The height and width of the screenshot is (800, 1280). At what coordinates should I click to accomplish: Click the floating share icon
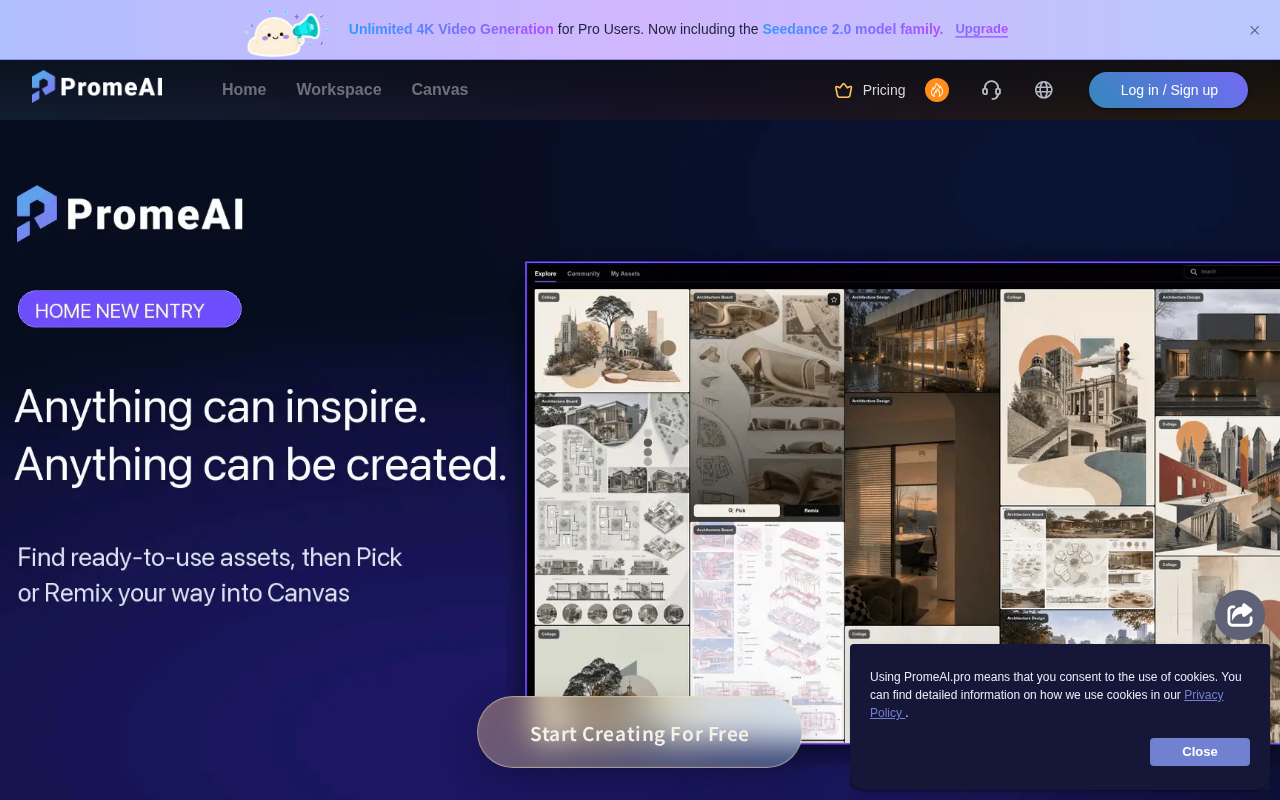tap(1240, 615)
